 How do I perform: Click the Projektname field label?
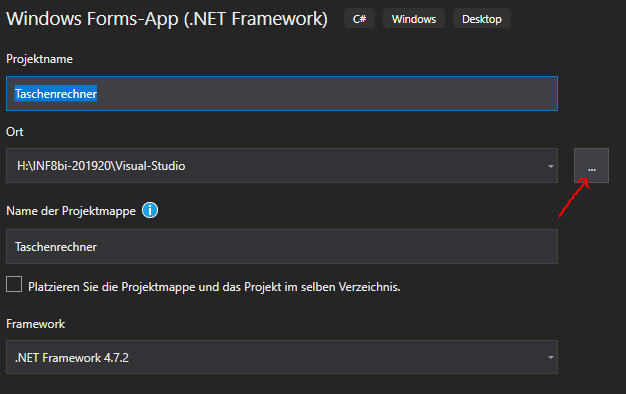[40, 59]
